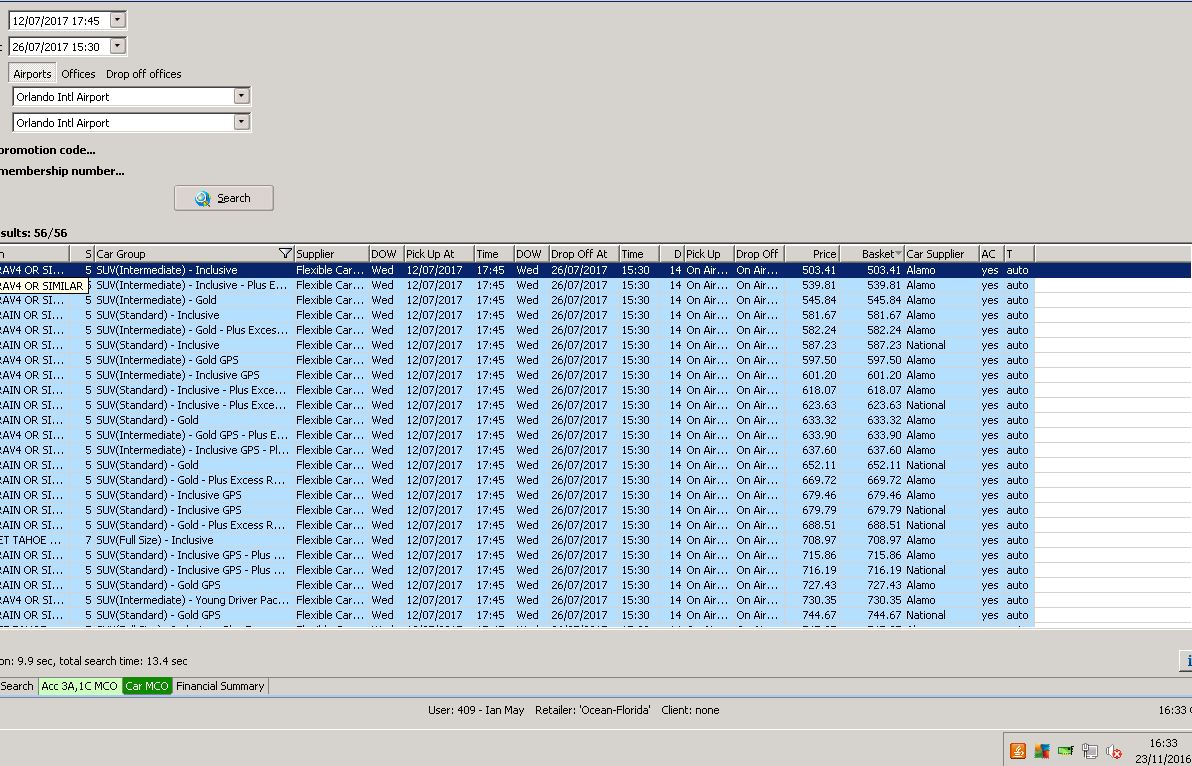The image size is (1192, 766).
Task: Select the SUV(Intermediate) - Gold row priced 545.84
Action: 517,300
